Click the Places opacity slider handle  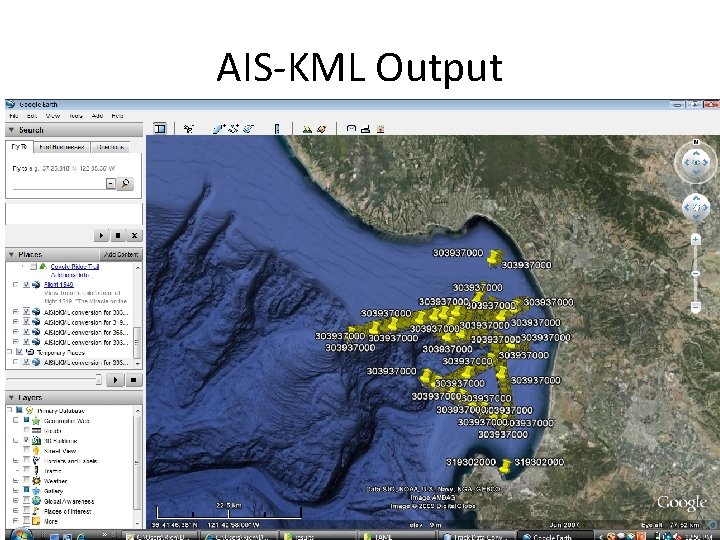coord(98,380)
